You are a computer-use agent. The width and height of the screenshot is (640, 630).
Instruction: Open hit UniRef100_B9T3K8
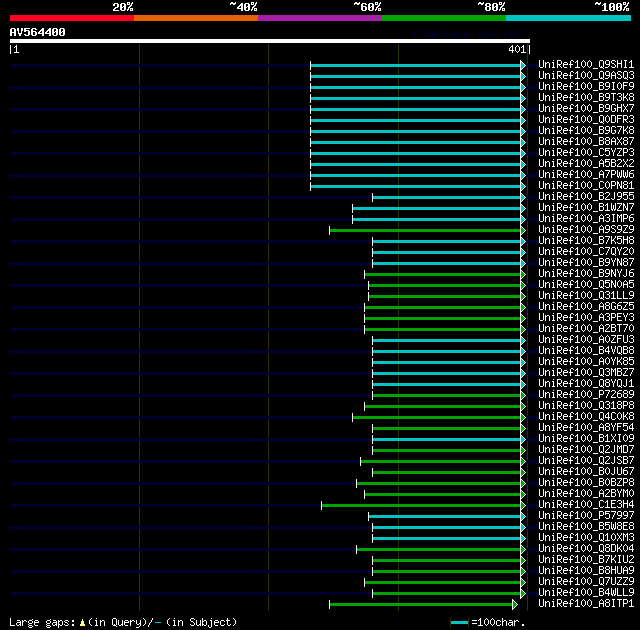586,98
